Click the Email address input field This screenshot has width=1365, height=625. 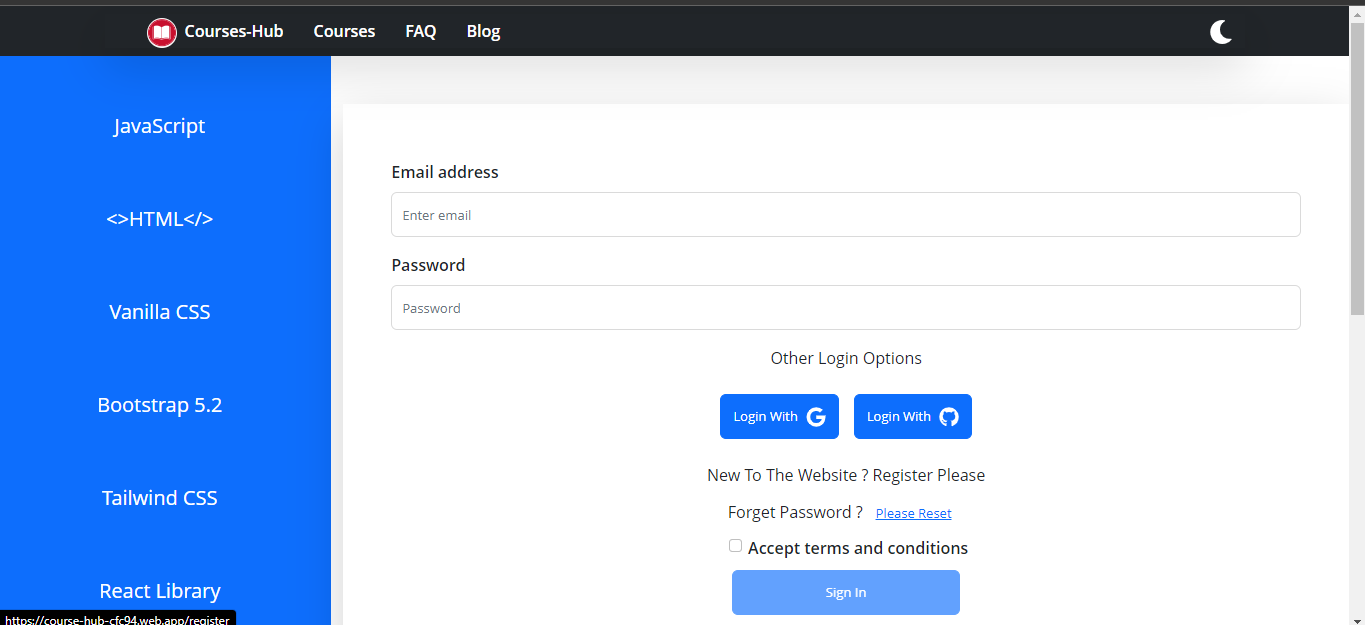click(845, 215)
